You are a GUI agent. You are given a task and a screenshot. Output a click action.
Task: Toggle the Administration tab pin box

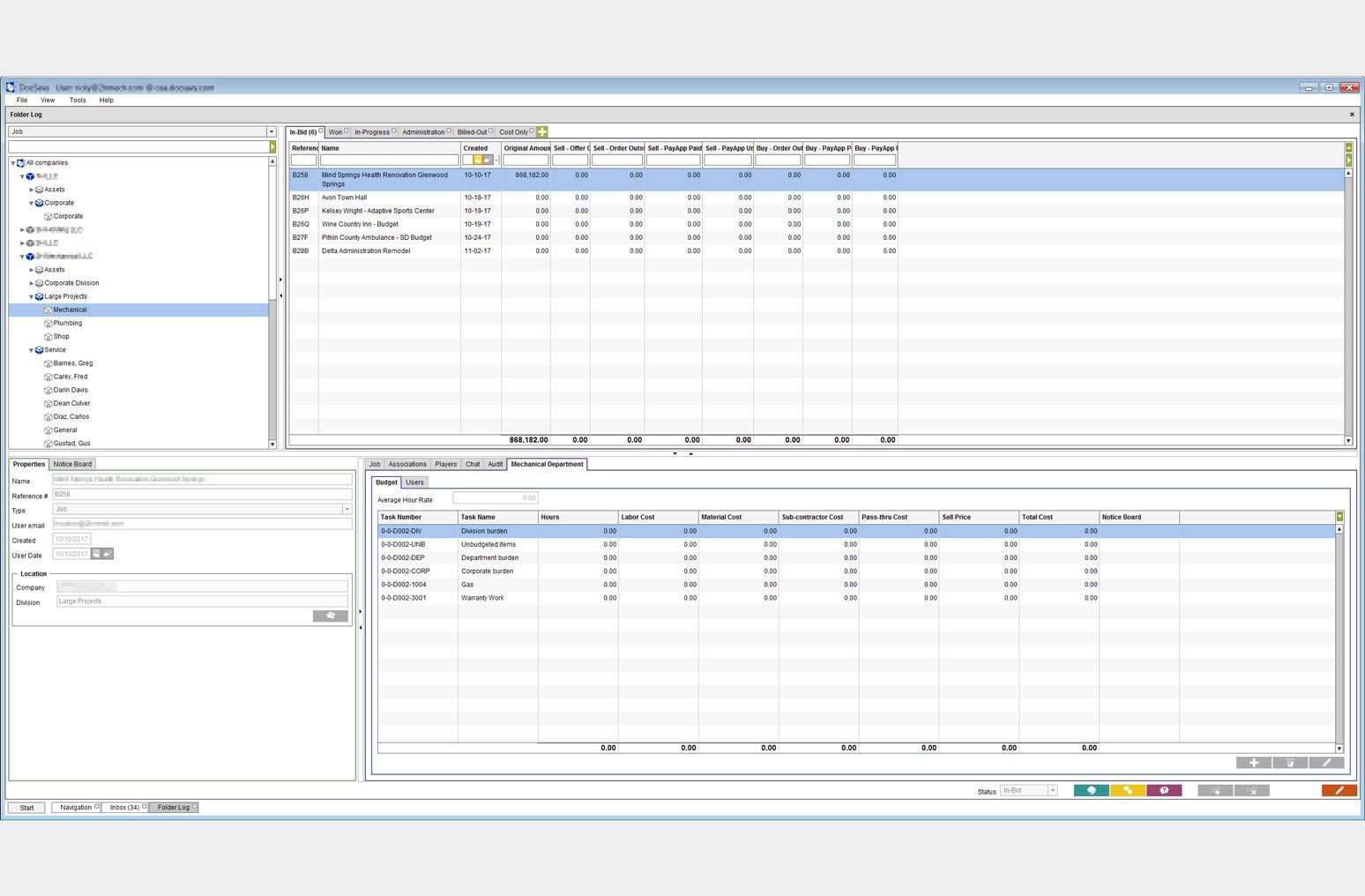click(x=449, y=131)
